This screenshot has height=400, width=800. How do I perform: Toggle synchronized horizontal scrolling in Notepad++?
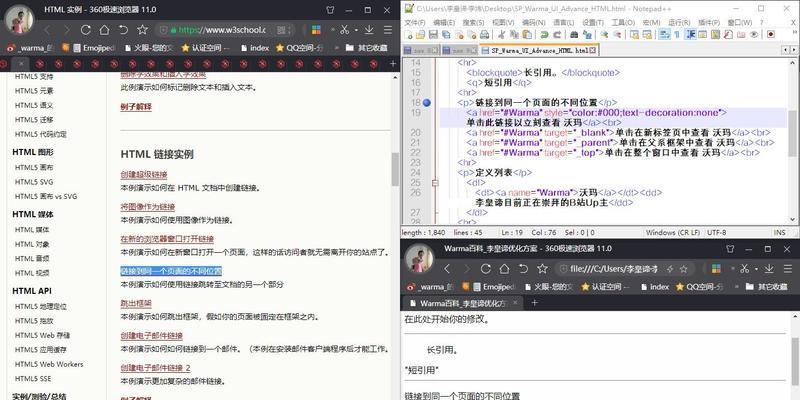[x=647, y=35]
